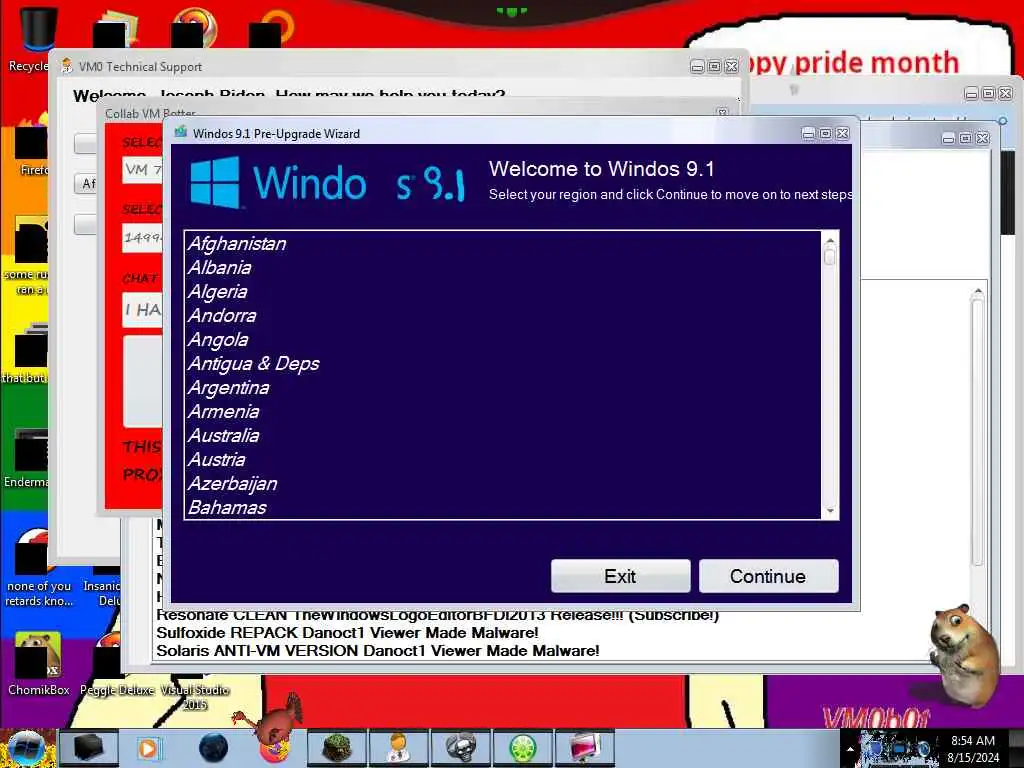Click the region list scrollbar up arrow
Image resolution: width=1024 pixels, height=768 pixels.
click(x=830, y=240)
